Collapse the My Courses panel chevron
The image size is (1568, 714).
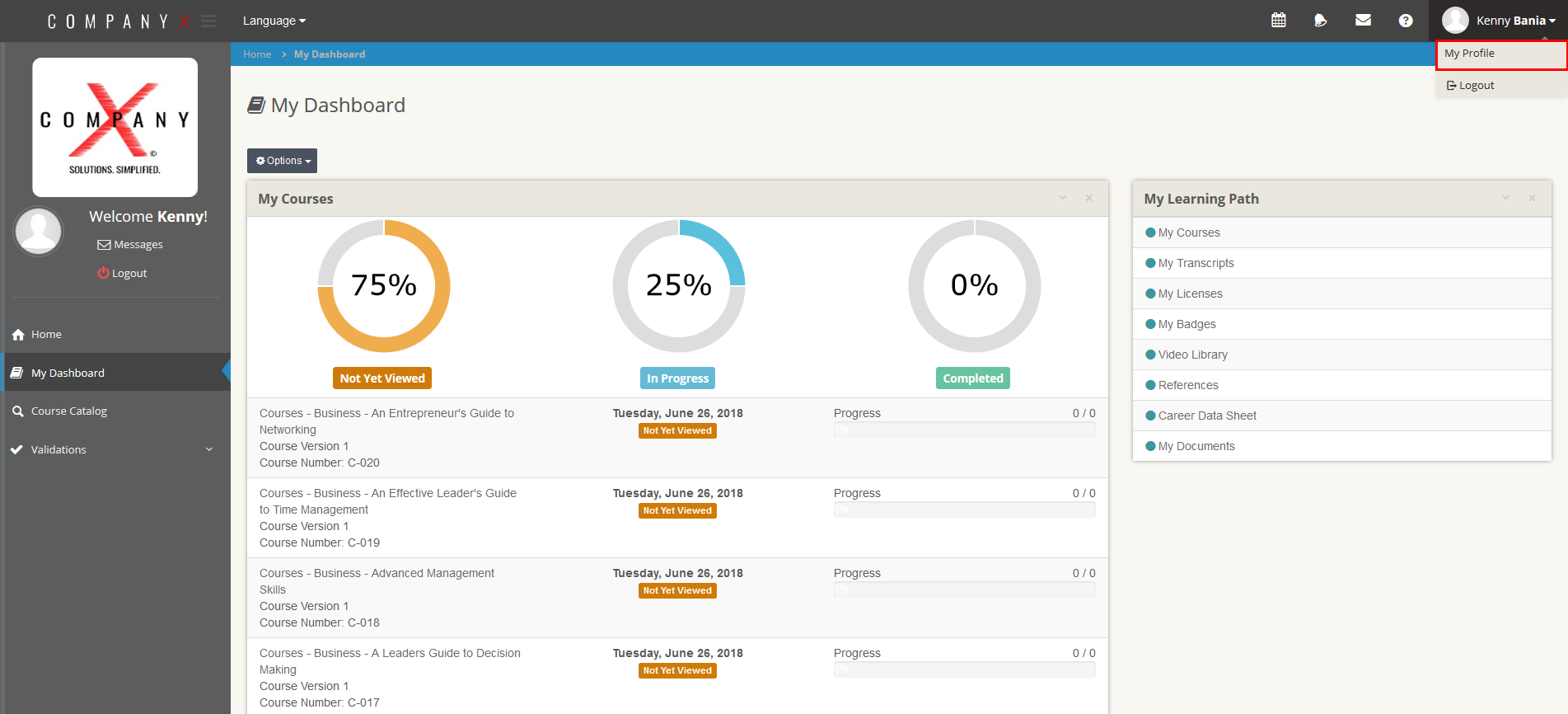(x=1063, y=198)
